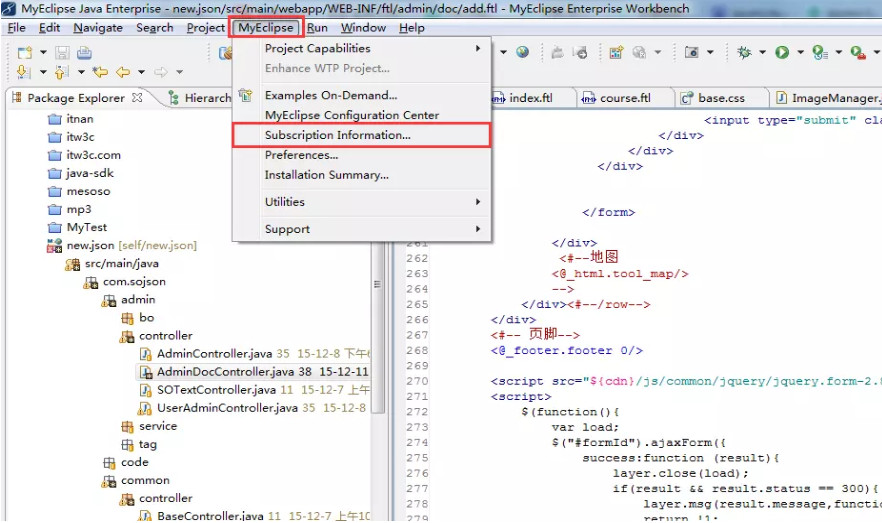
Task: Select the MyTest project folder
Action: pos(78,227)
